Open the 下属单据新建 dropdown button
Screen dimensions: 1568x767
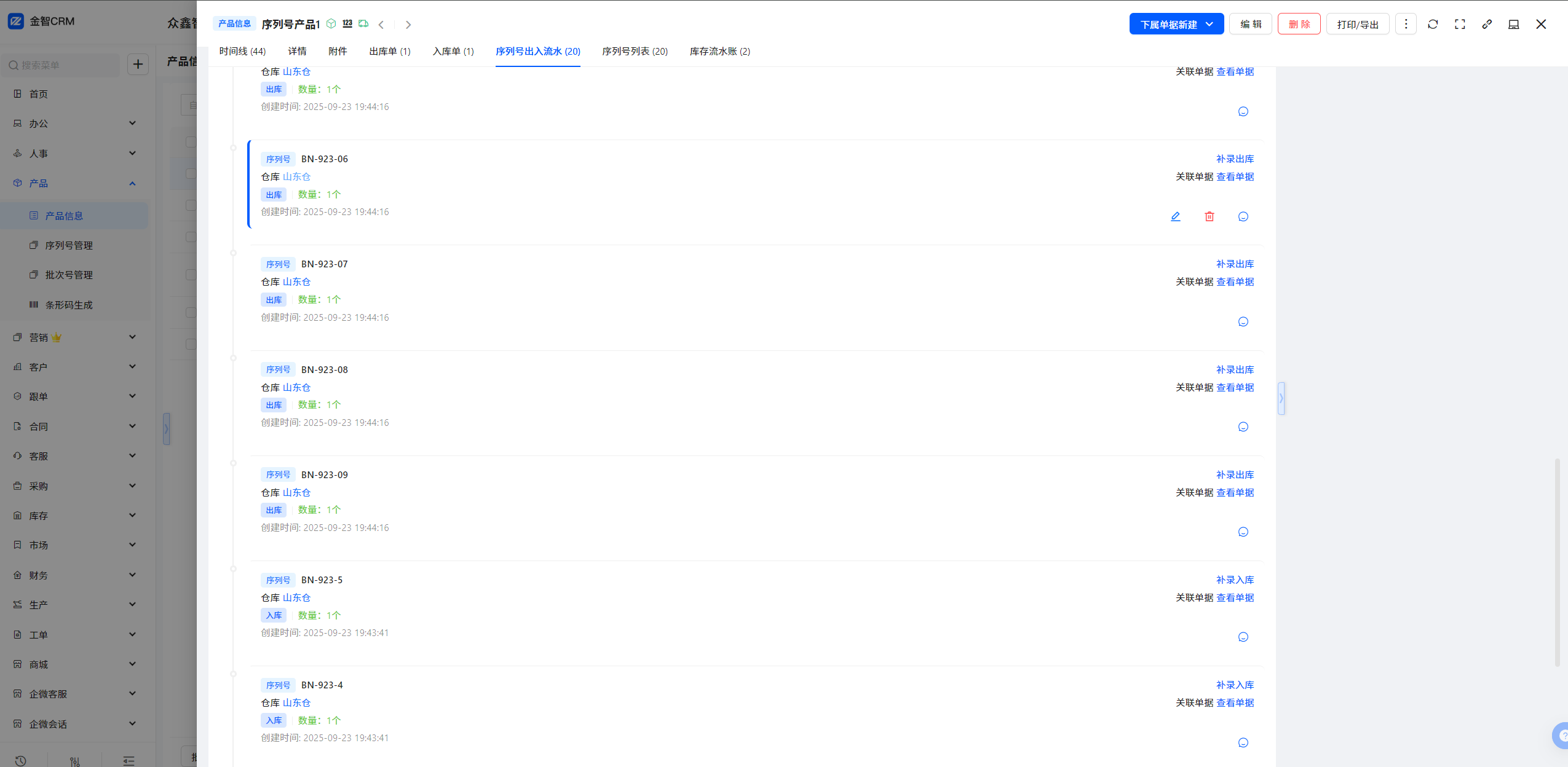[x=1176, y=25]
